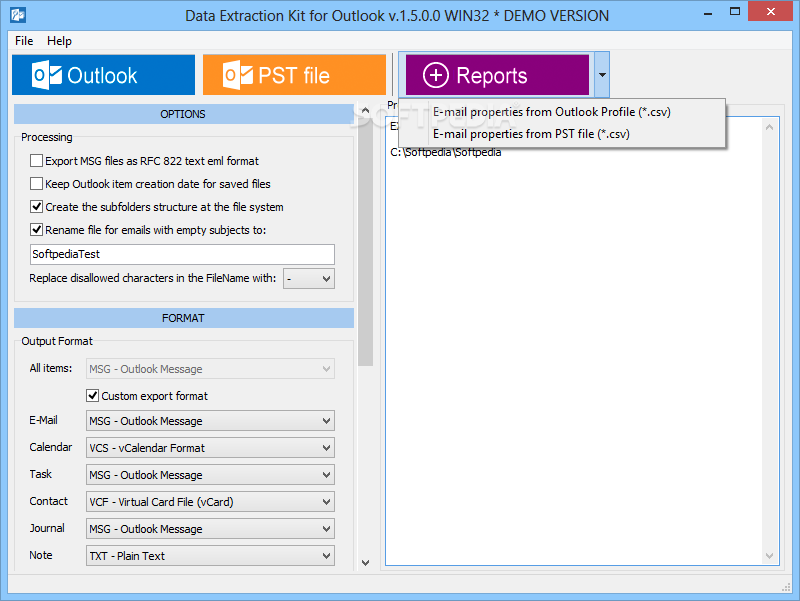The image size is (800, 601).
Task: Enable Export MSG files as RFC 822 eml
Action: (x=36, y=161)
